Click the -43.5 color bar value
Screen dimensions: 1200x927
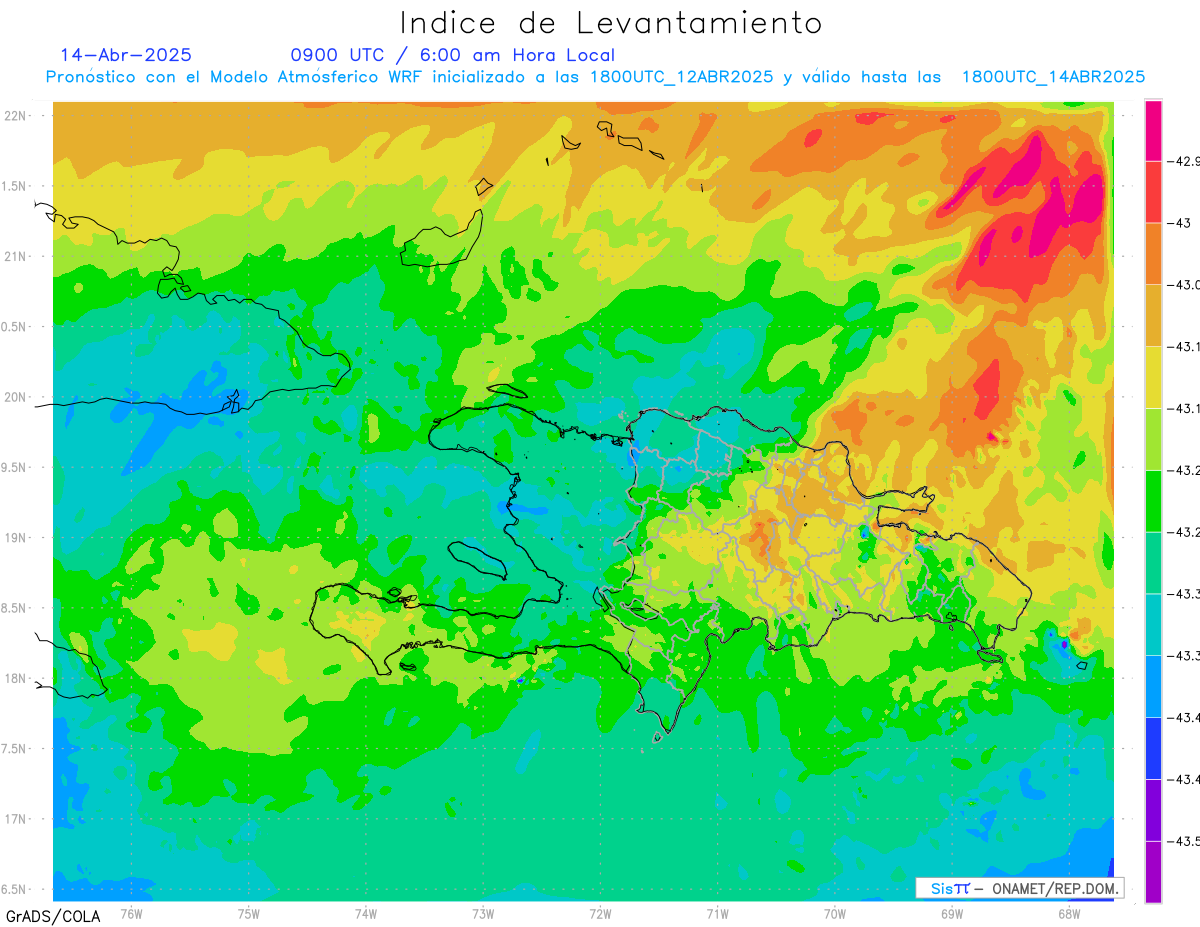coord(1186,841)
